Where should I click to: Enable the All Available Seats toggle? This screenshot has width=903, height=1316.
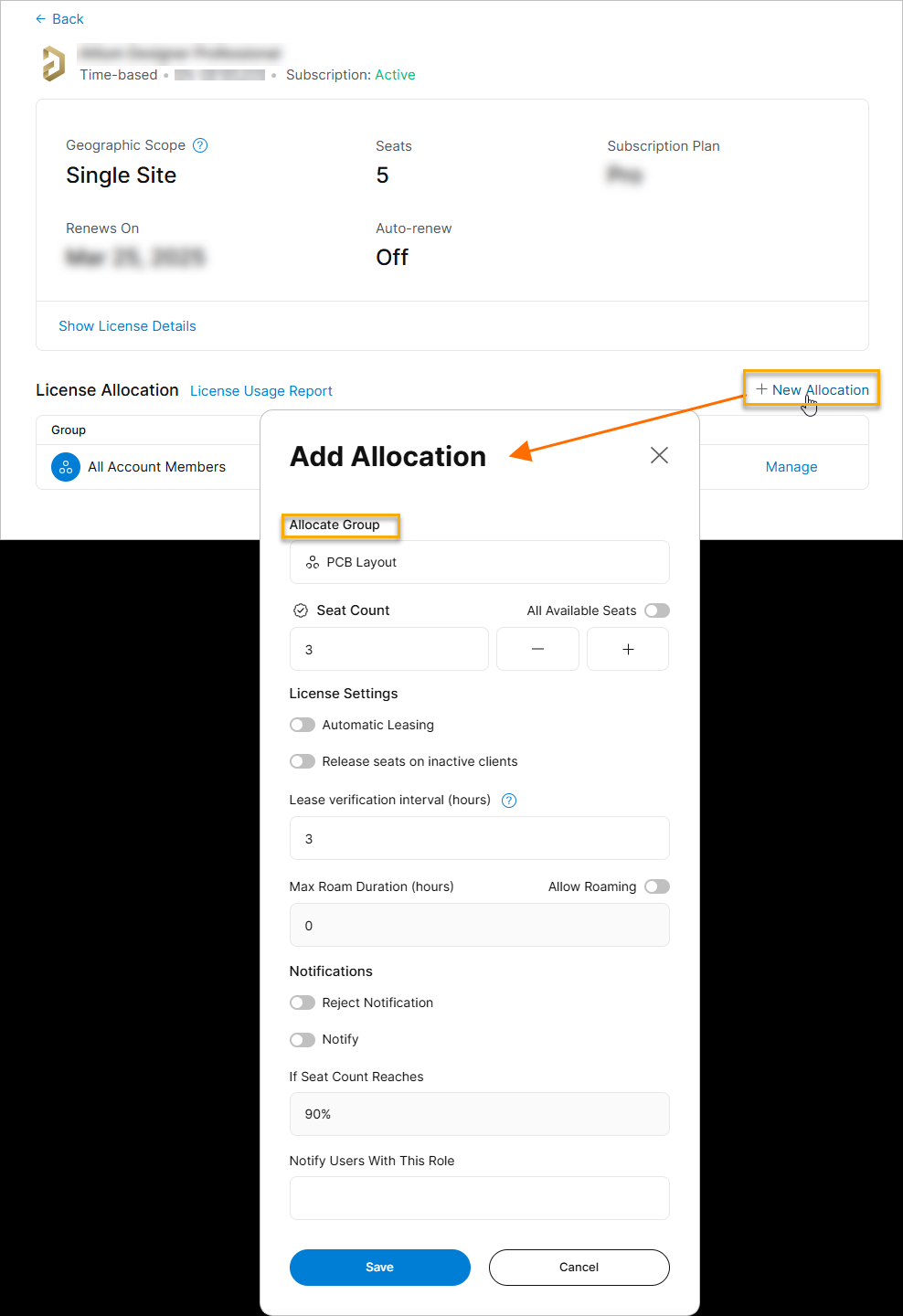(656, 610)
